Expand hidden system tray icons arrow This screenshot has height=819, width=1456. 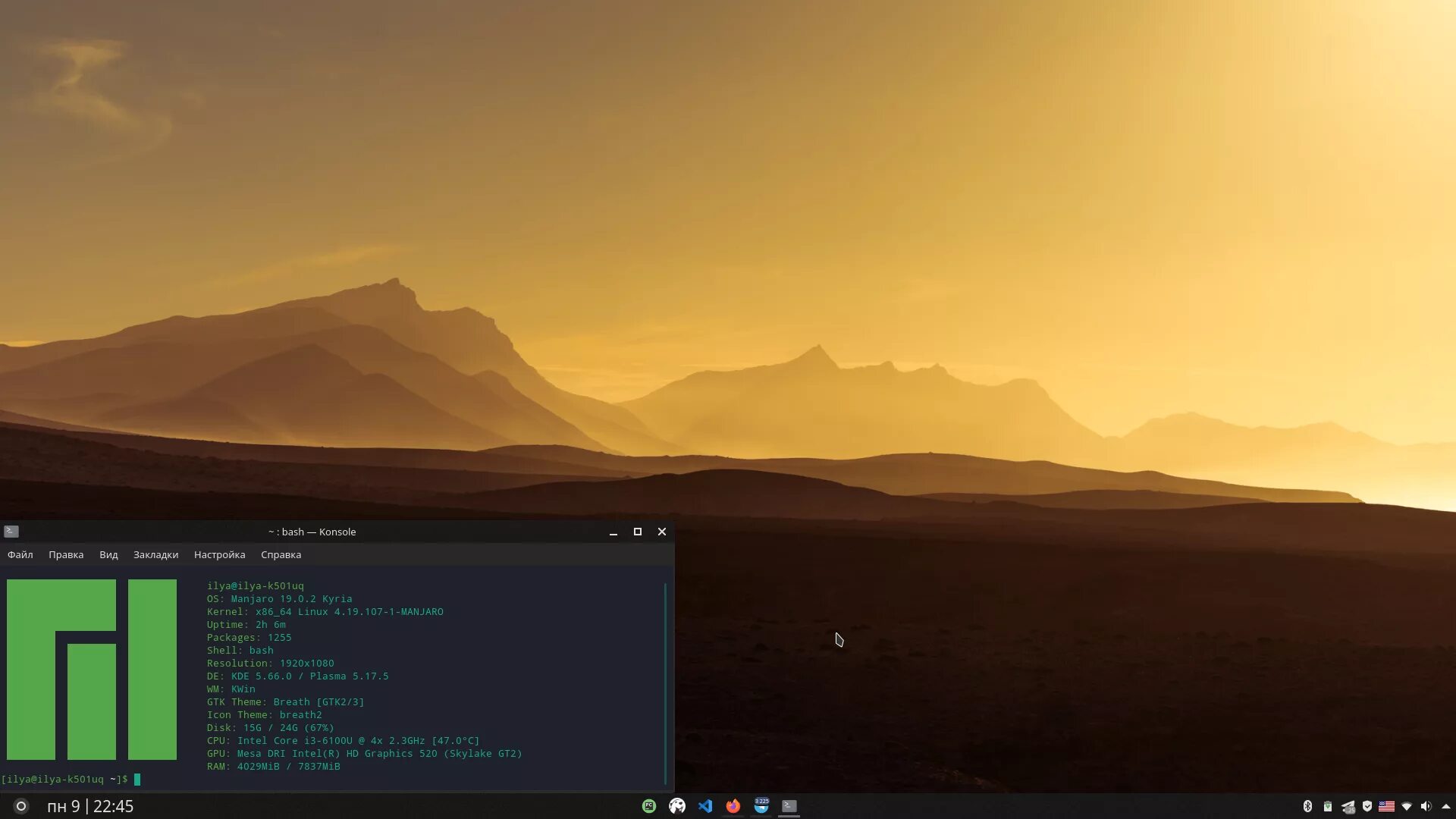coord(1445,806)
